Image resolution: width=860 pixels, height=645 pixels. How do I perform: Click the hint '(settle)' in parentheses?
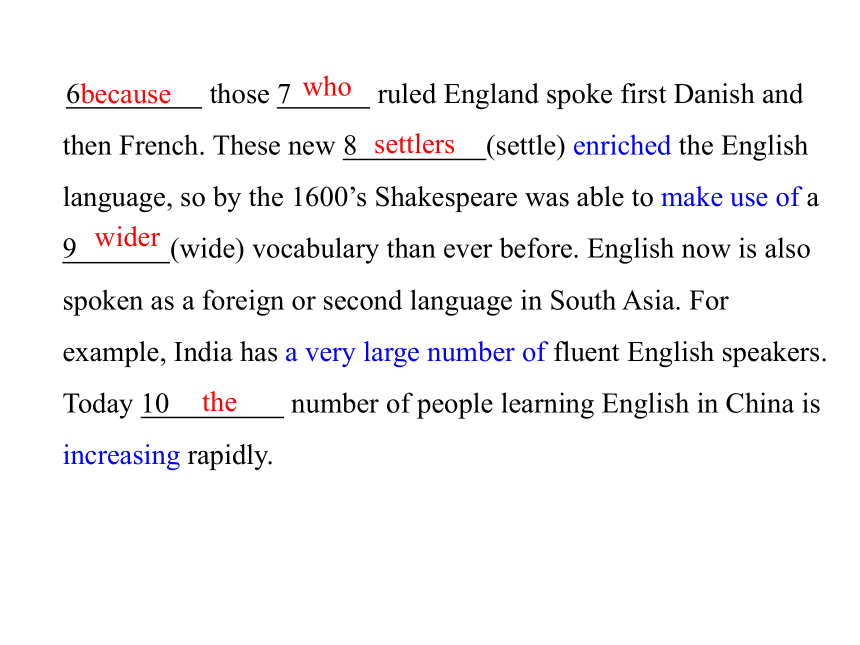(526, 146)
